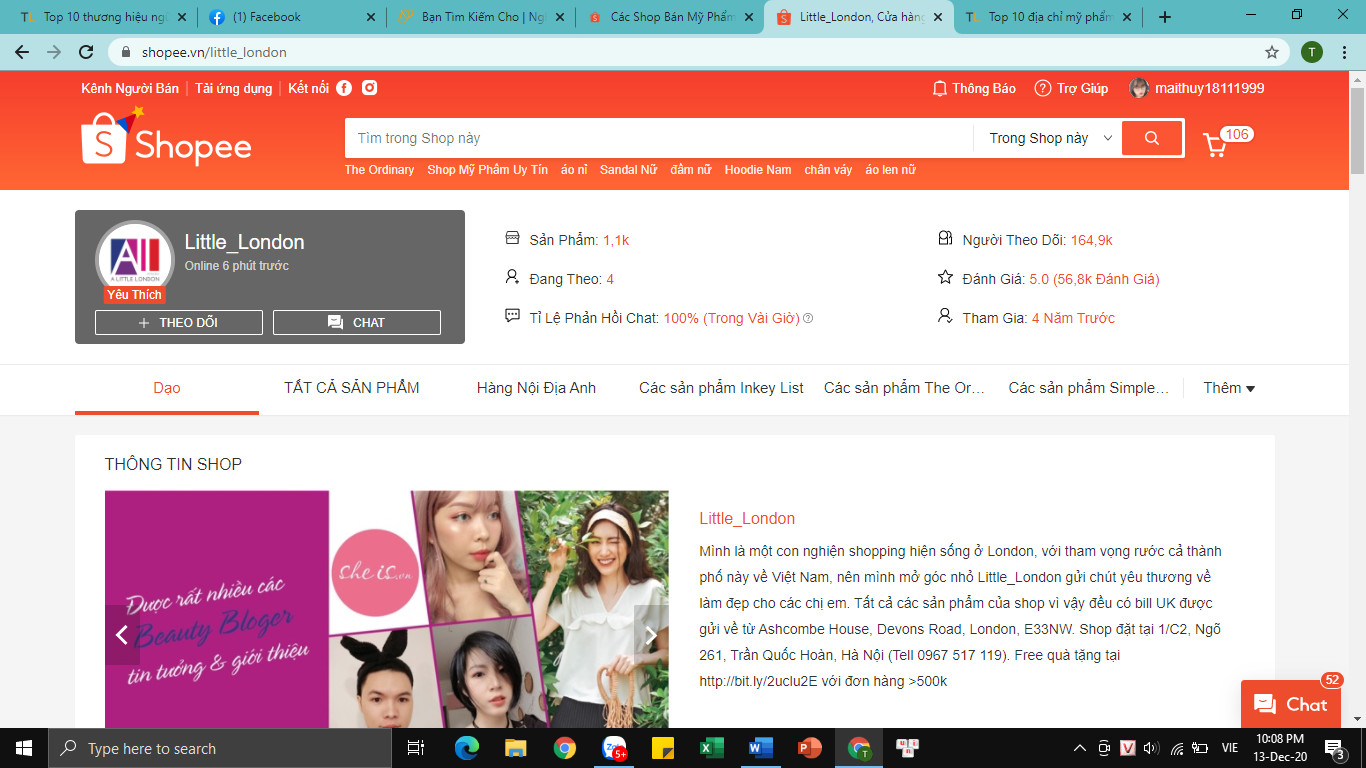Open the Chrome menu (three dots)

[x=1345, y=52]
